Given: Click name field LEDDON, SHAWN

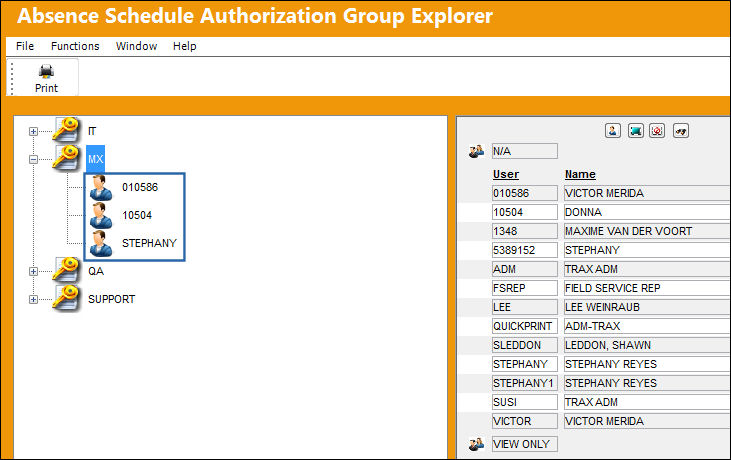Looking at the screenshot, I should click(x=647, y=345).
